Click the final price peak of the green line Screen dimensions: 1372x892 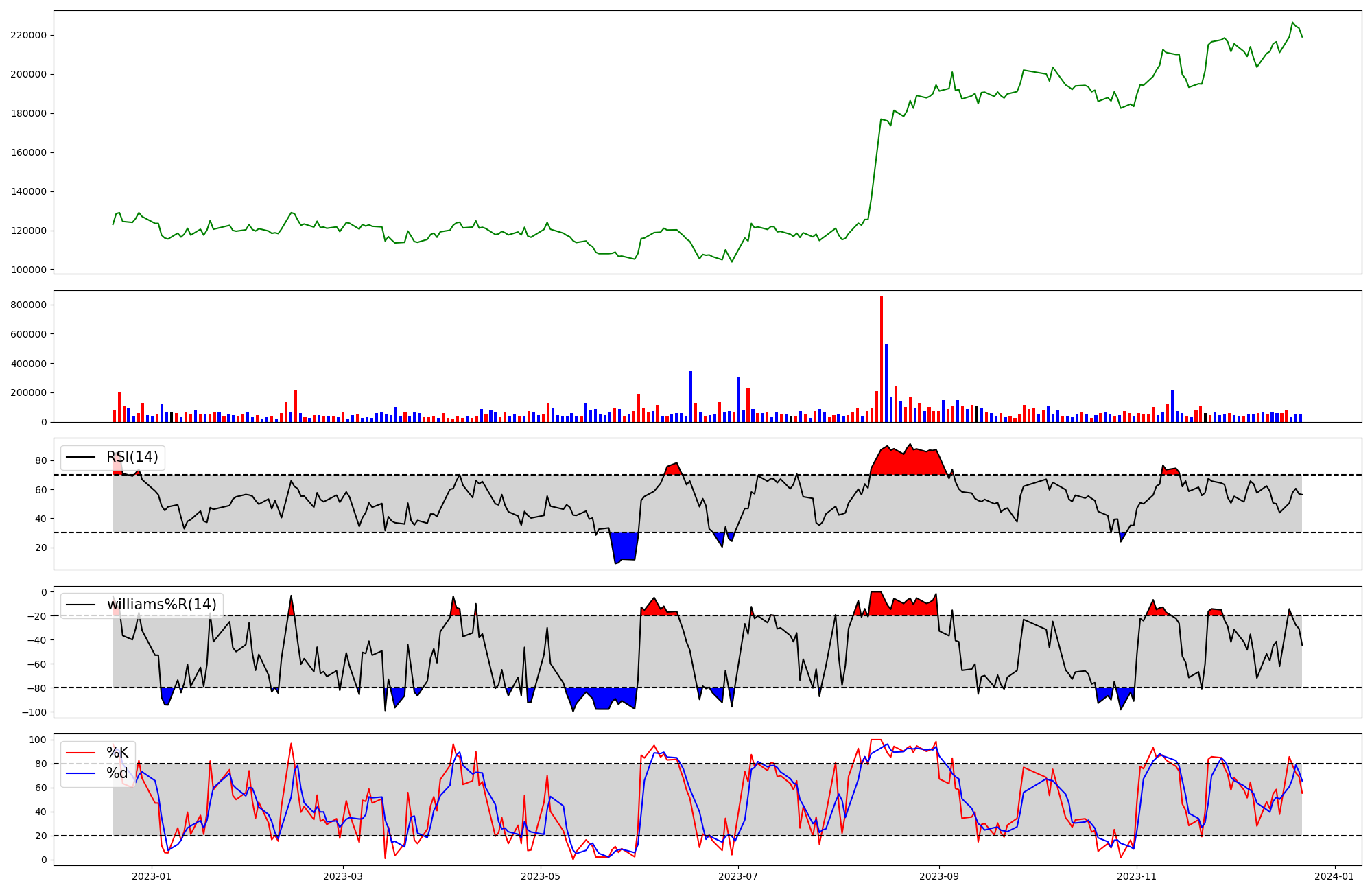[x=1292, y=23]
